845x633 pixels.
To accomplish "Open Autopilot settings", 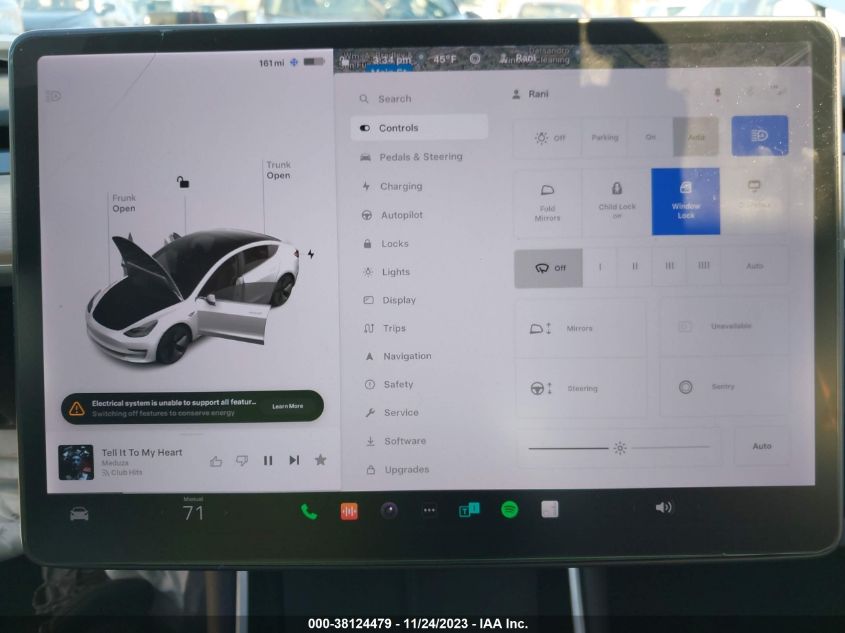I will coord(392,215).
